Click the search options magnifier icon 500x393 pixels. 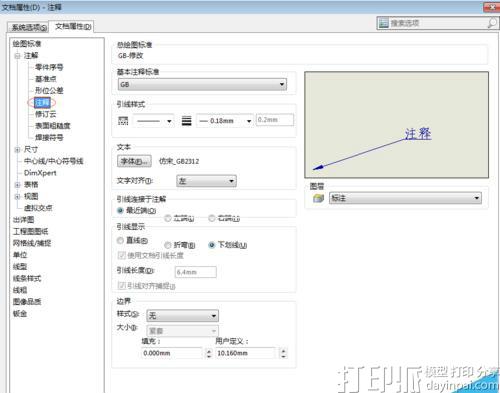[492, 23]
